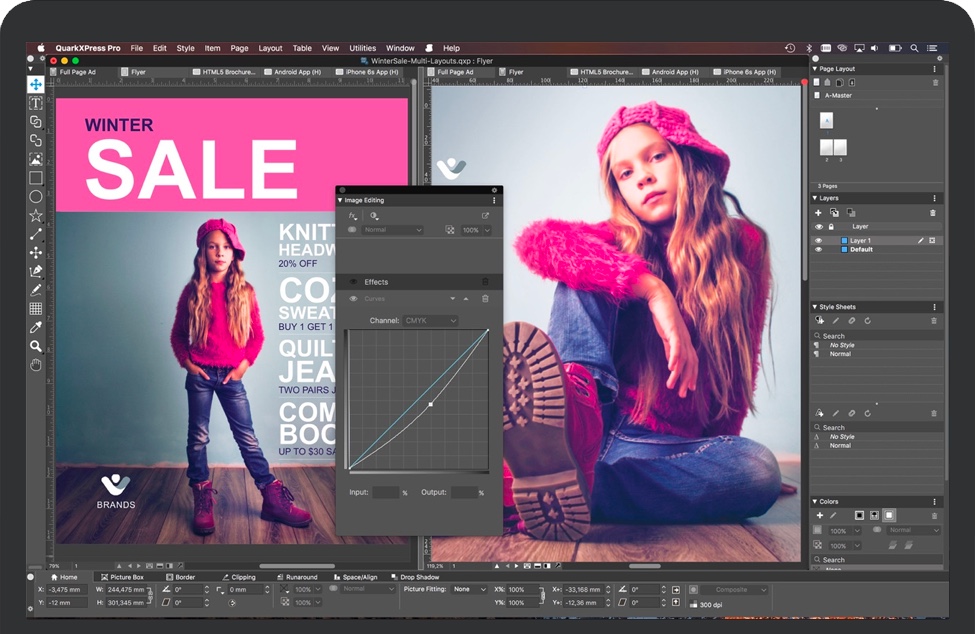Toggle the Effects eye icon
This screenshot has width=975, height=634.
(352, 282)
